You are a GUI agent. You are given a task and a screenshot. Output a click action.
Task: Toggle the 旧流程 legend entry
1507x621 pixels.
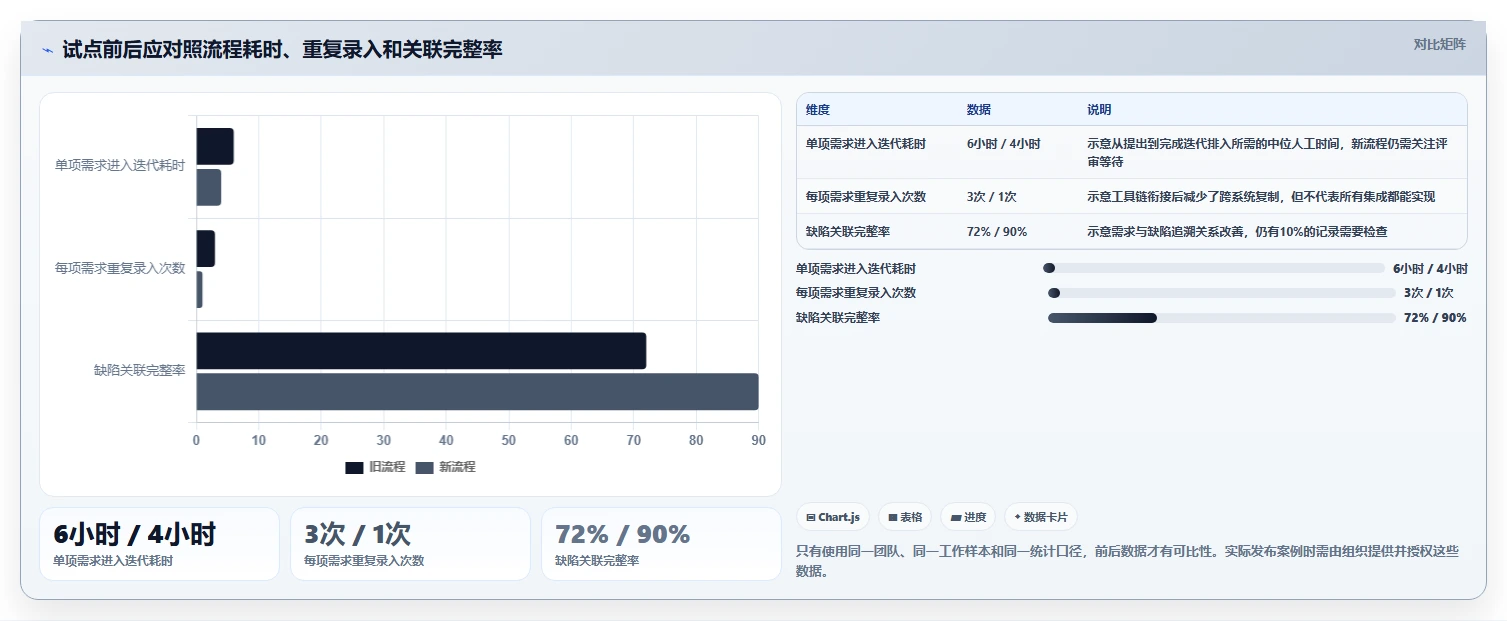pos(375,467)
